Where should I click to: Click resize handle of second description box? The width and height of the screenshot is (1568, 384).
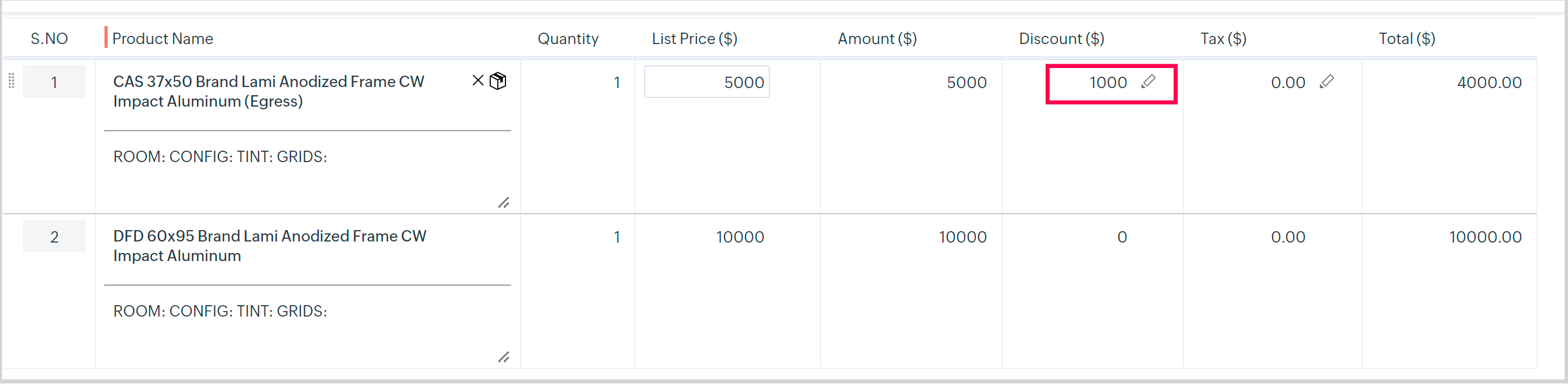(x=503, y=357)
